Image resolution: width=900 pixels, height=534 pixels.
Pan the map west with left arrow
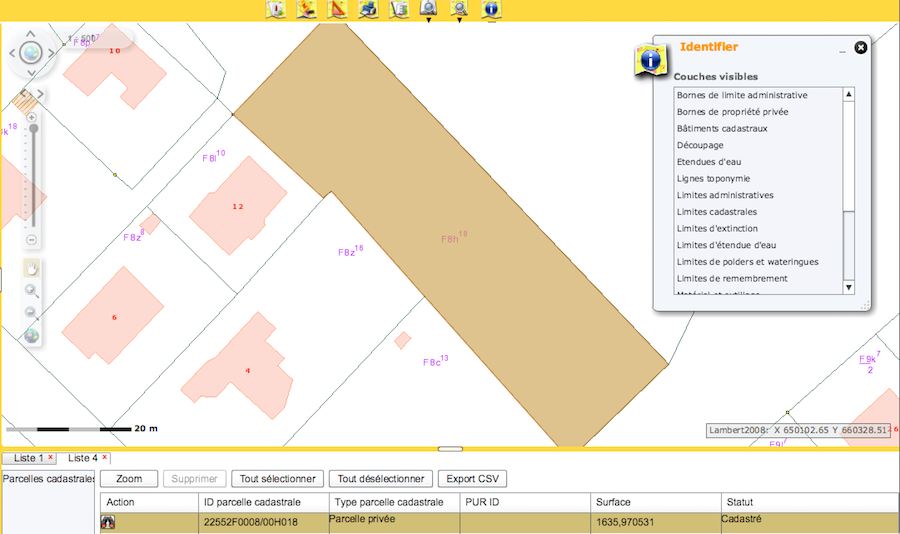(x=12, y=53)
